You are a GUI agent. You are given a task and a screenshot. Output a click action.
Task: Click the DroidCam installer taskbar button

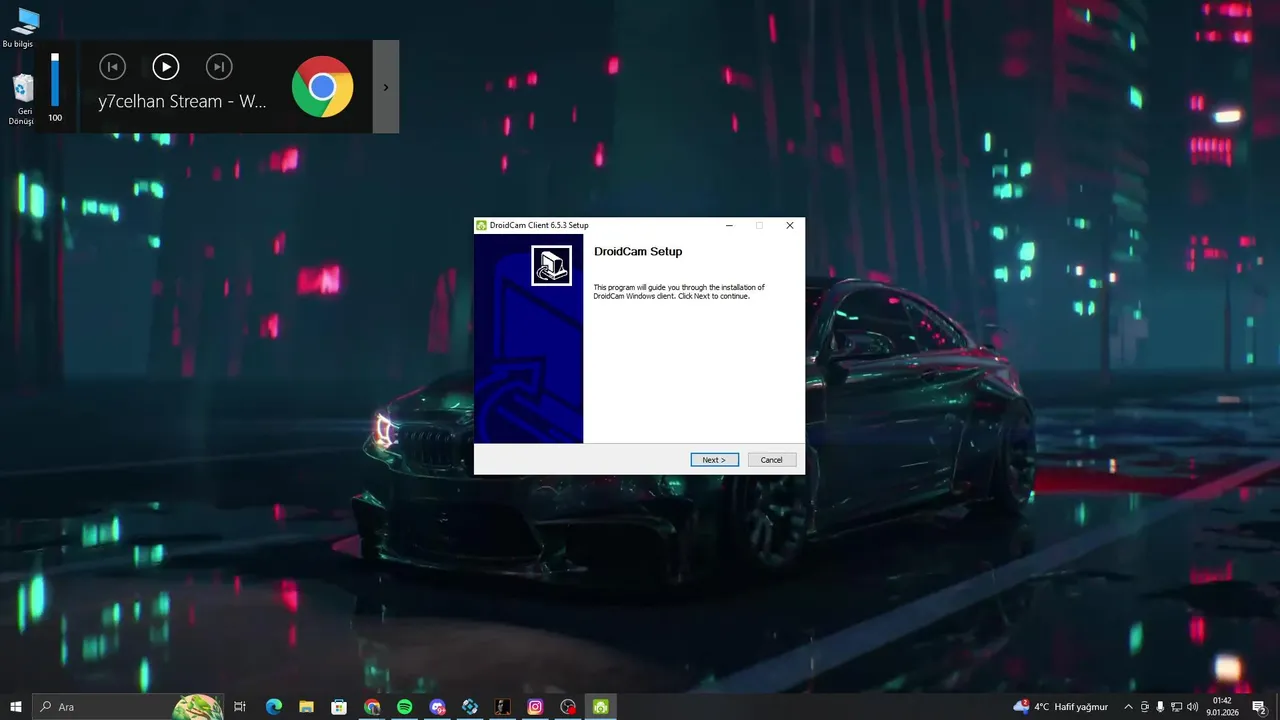tap(600, 707)
